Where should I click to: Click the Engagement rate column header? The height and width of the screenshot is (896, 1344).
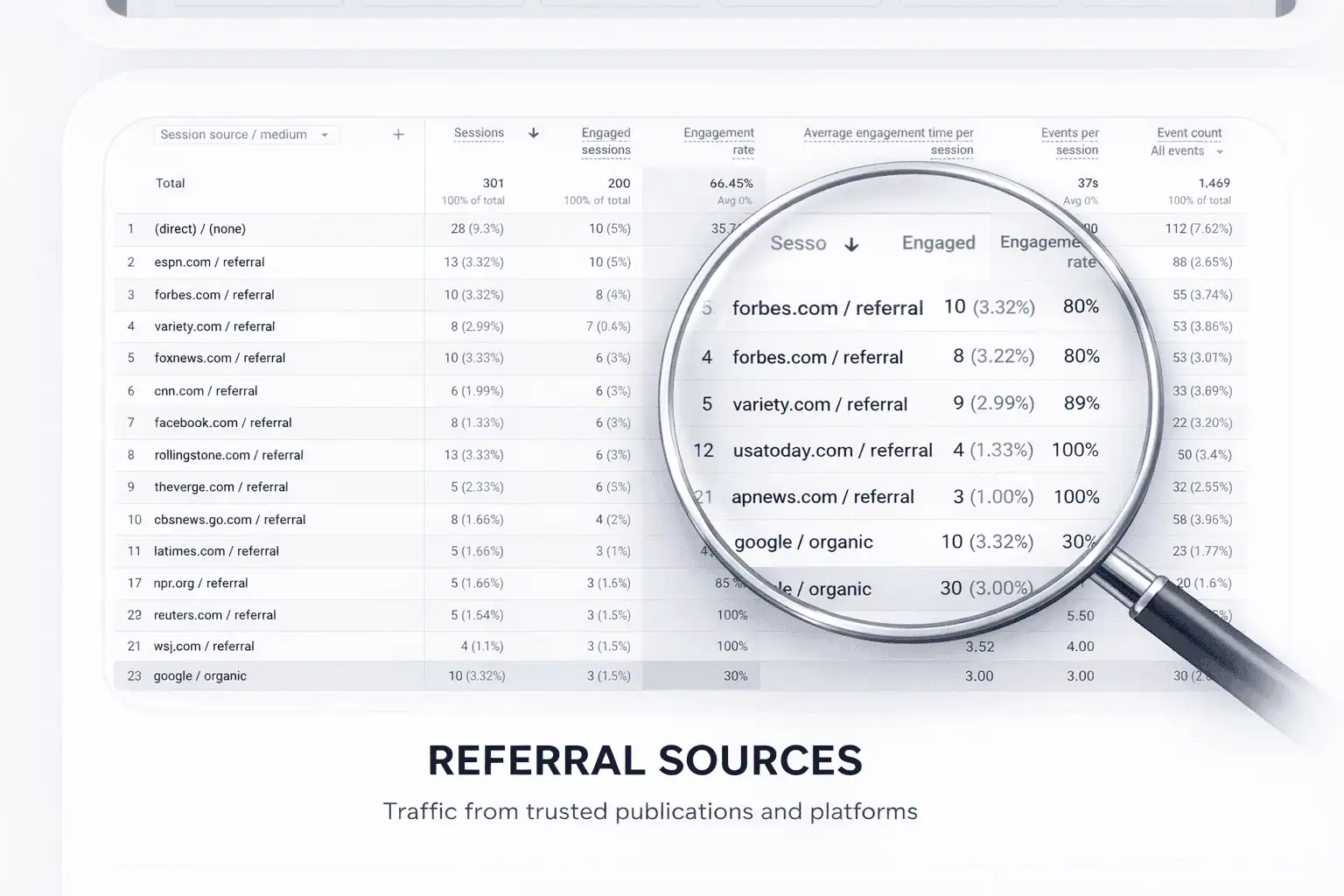point(718,141)
